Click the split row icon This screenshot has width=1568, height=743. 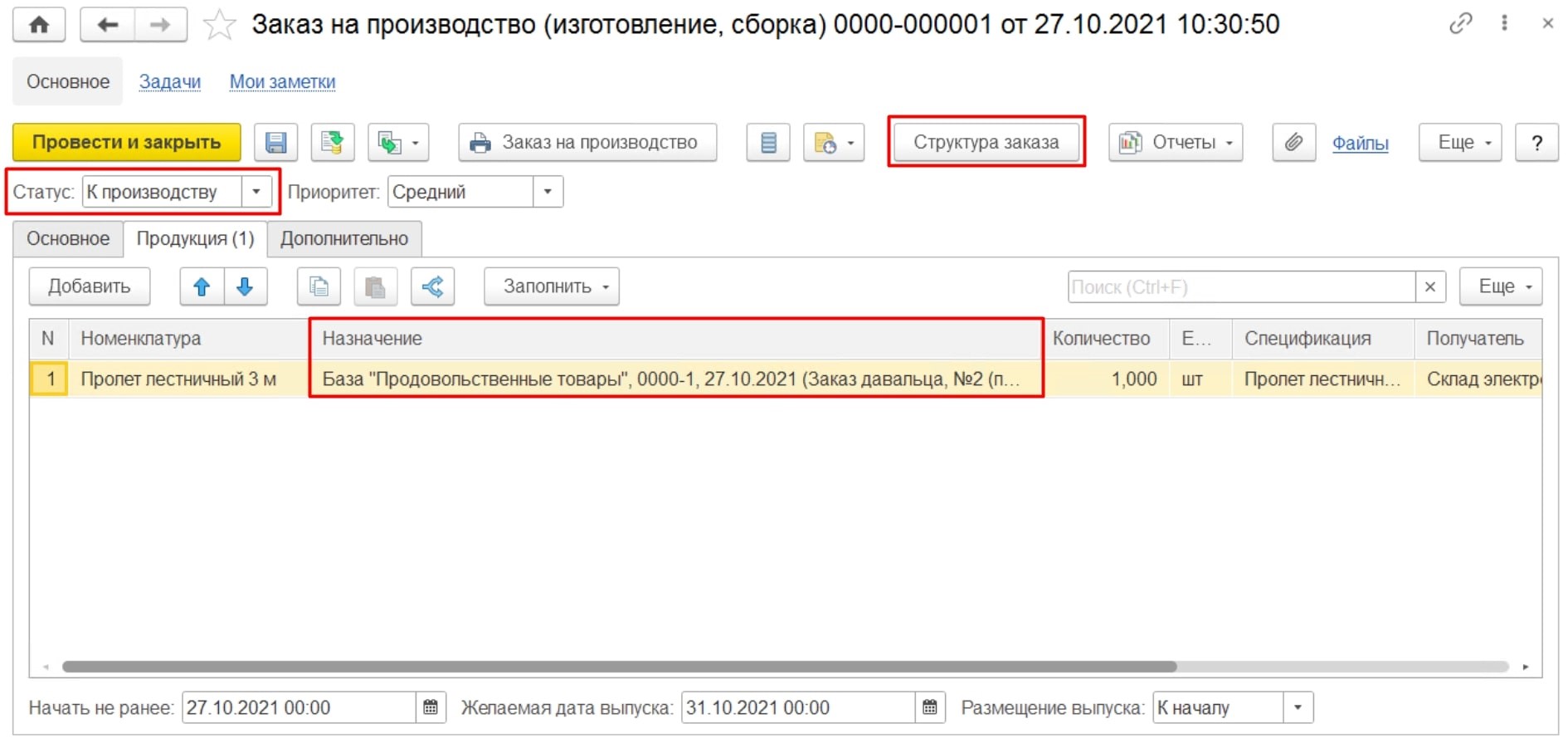432,286
